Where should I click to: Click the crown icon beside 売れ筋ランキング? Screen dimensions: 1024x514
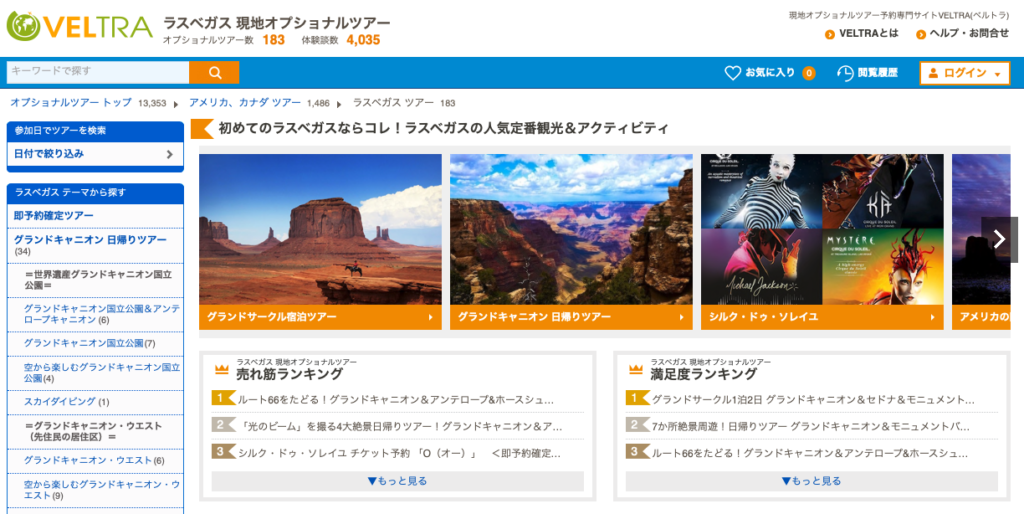tap(221, 369)
